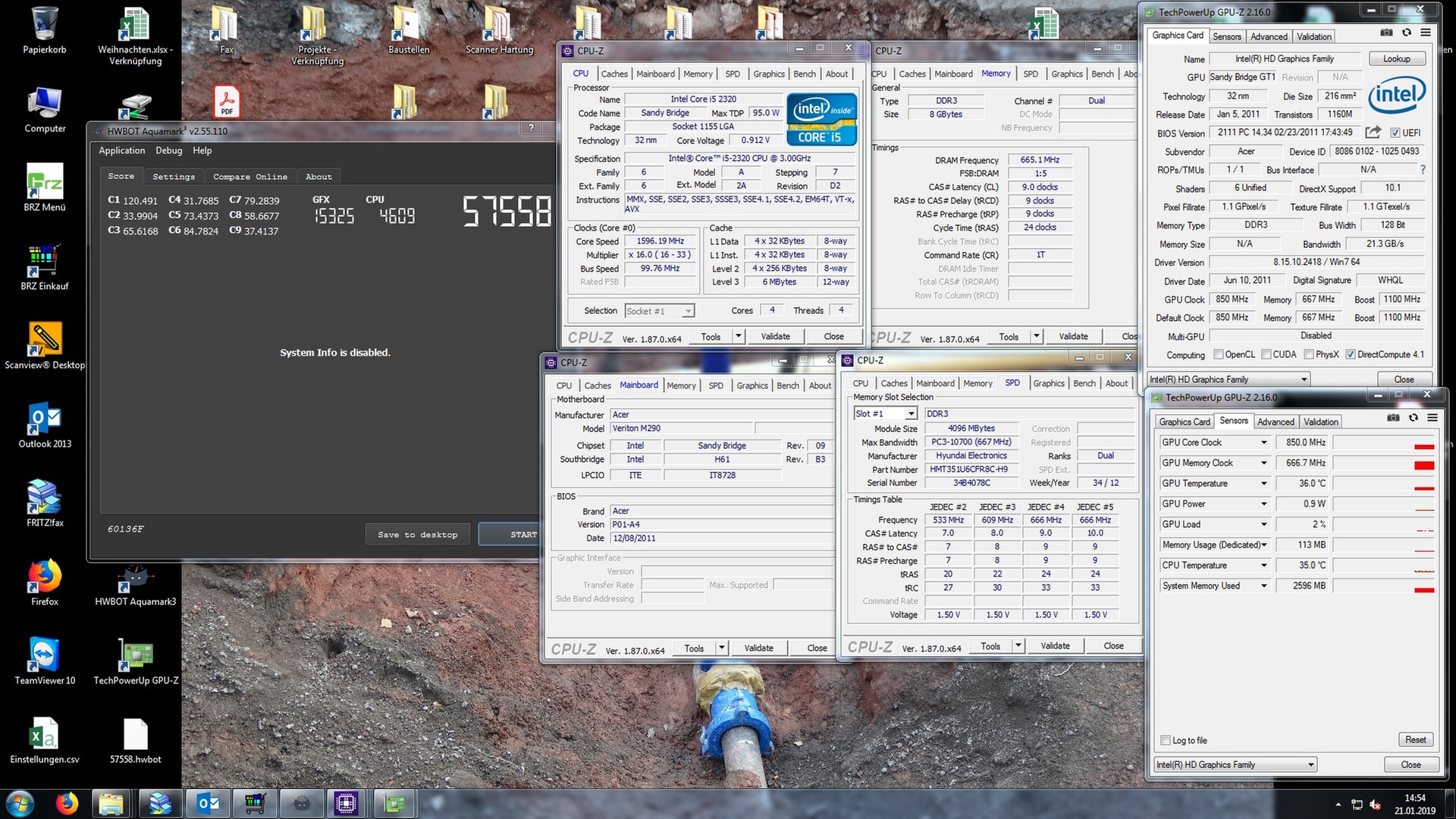Click the GPU Core Clock sensor graph

point(1384,442)
